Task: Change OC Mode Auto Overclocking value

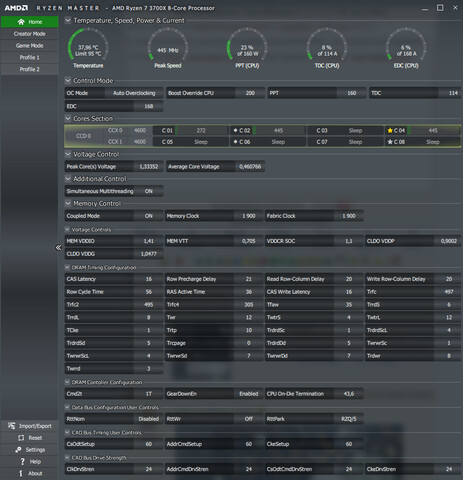Action: (x=134, y=93)
